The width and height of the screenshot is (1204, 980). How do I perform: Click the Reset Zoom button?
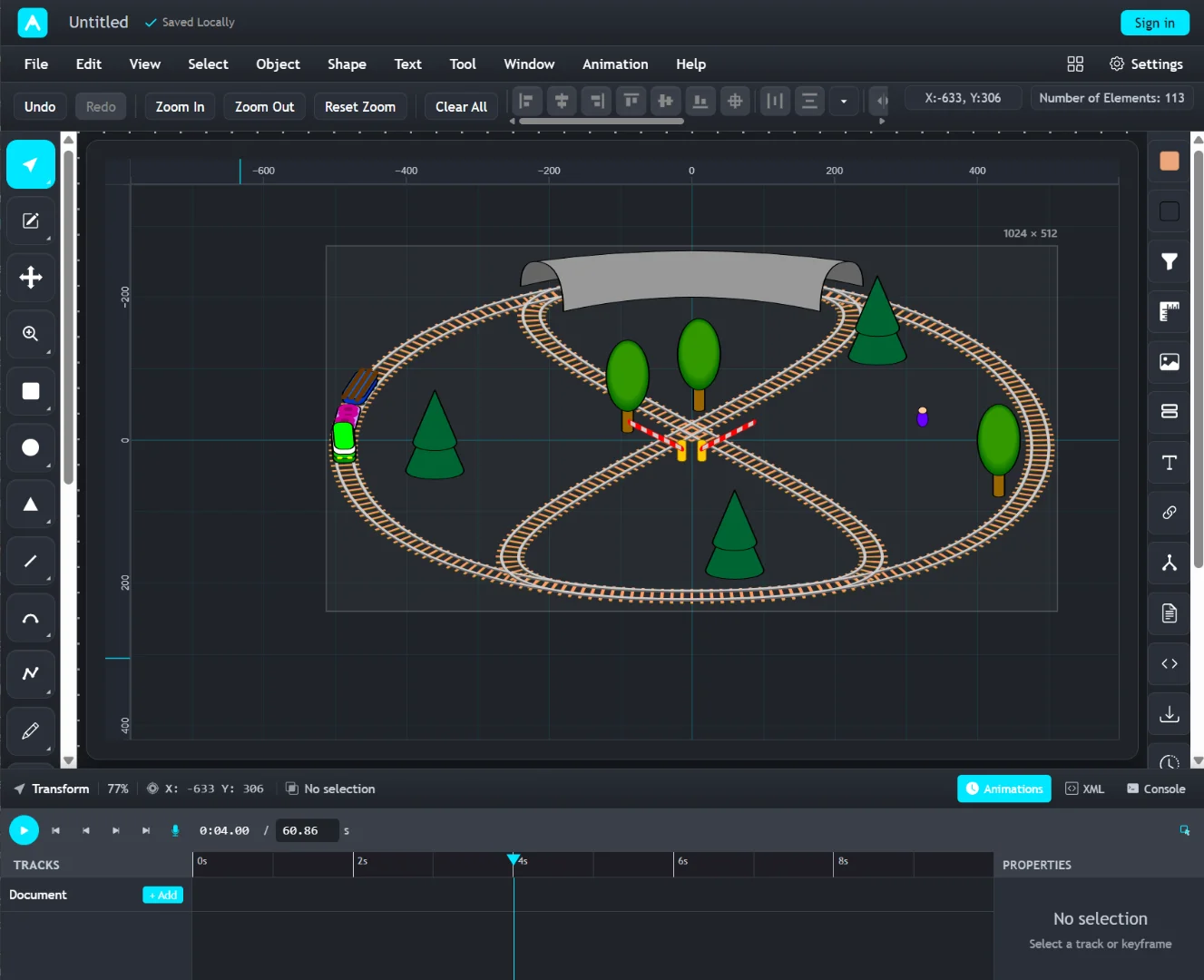[360, 106]
